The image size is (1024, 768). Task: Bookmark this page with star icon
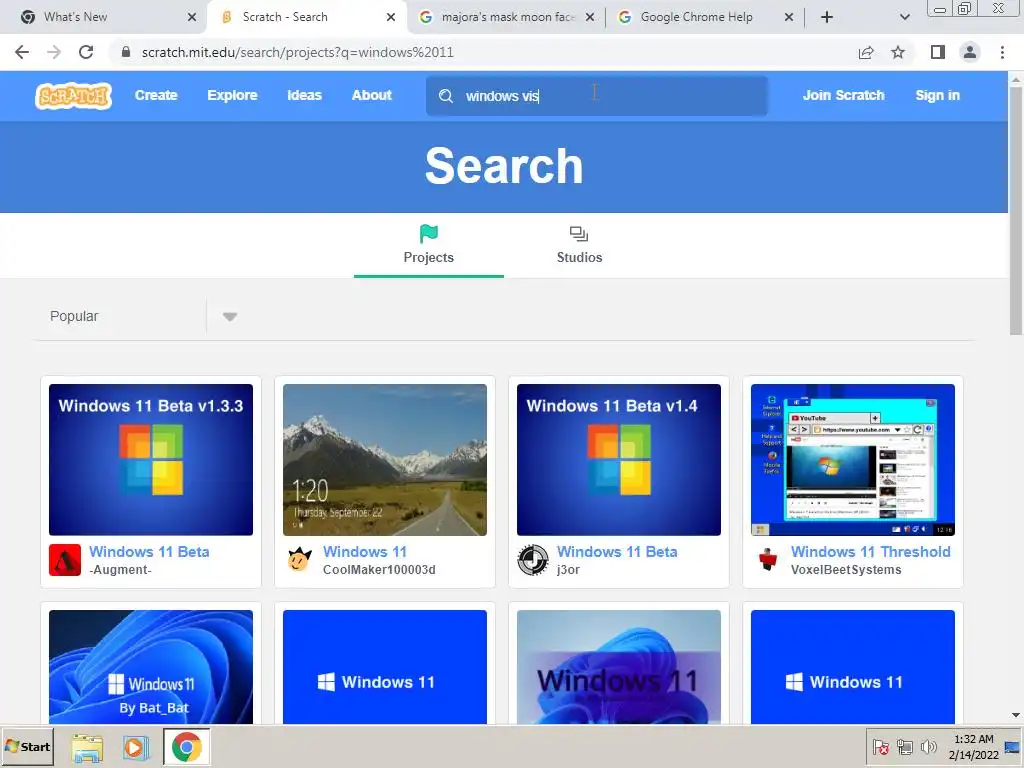coord(898,52)
